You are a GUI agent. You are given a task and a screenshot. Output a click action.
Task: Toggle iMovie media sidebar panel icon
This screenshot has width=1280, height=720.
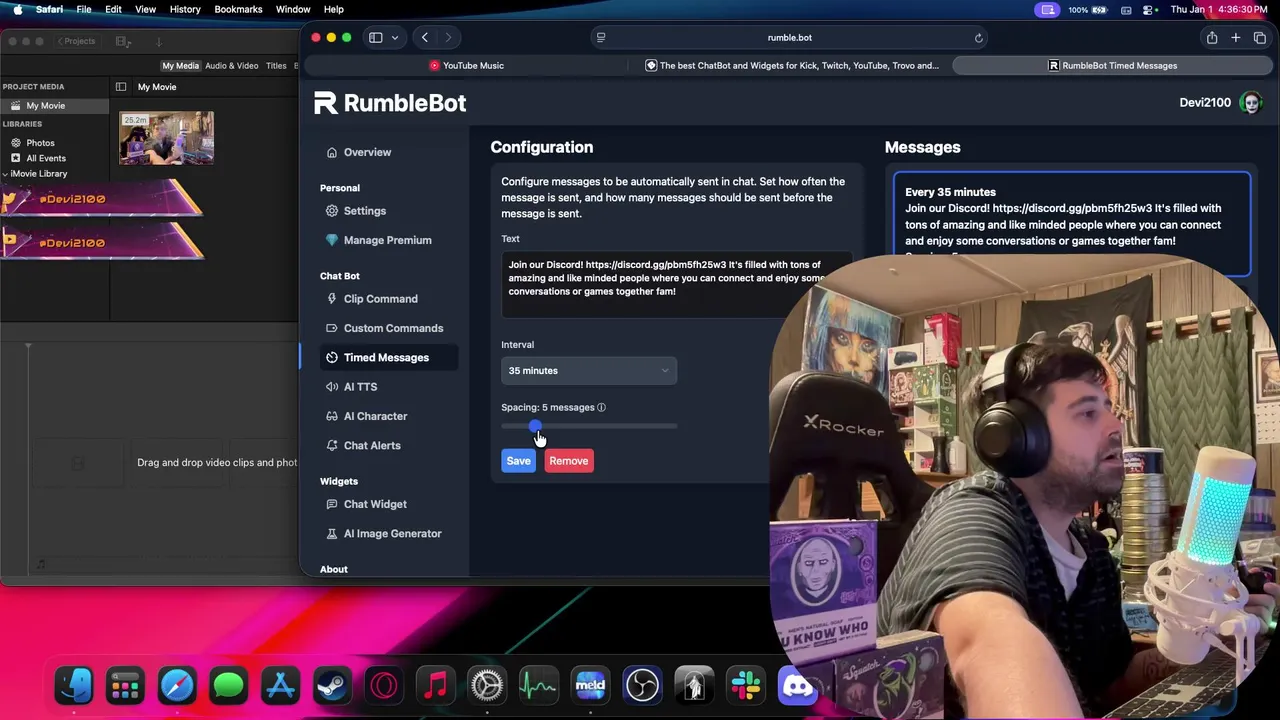click(x=121, y=87)
